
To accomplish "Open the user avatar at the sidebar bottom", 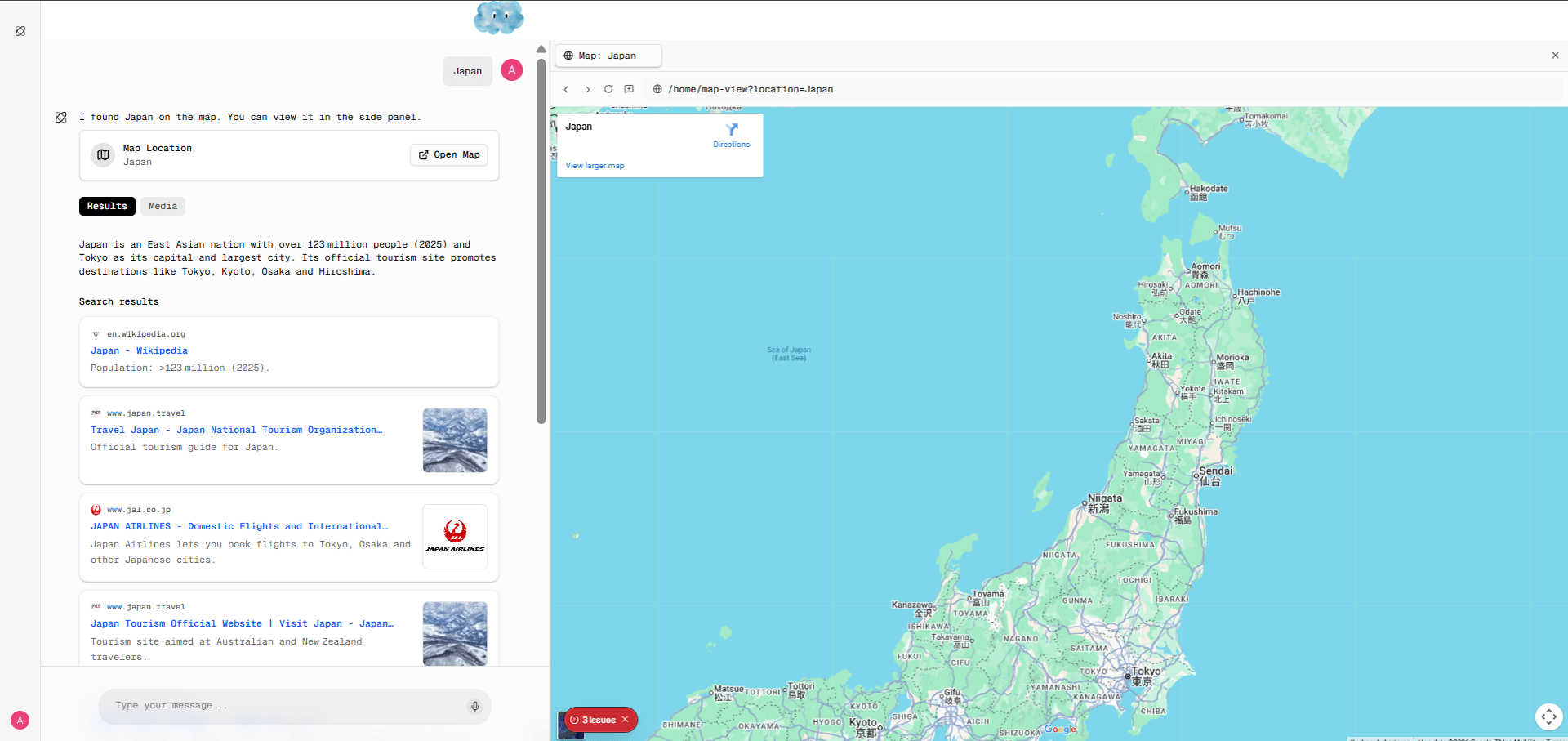I will click(x=20, y=720).
